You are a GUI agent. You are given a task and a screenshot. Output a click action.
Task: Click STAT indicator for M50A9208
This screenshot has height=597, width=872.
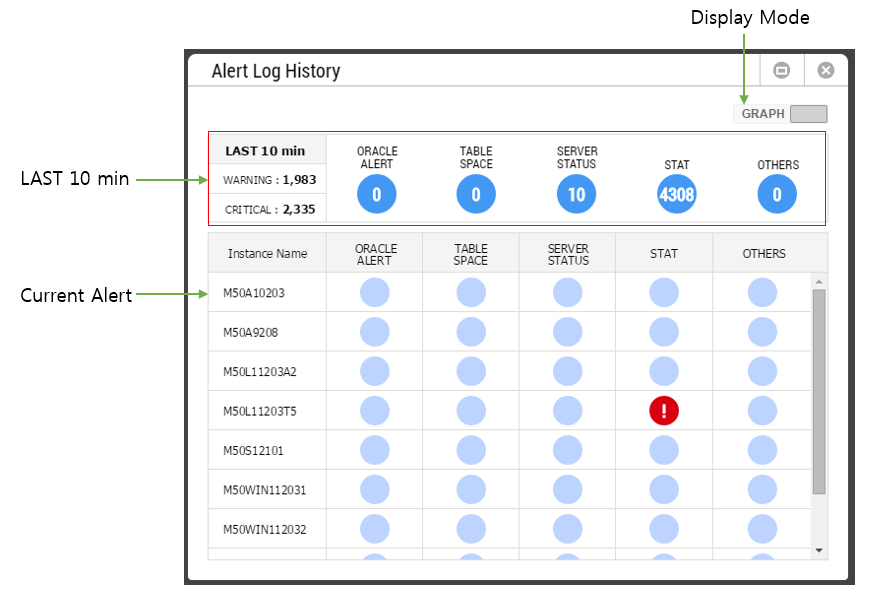pos(664,332)
